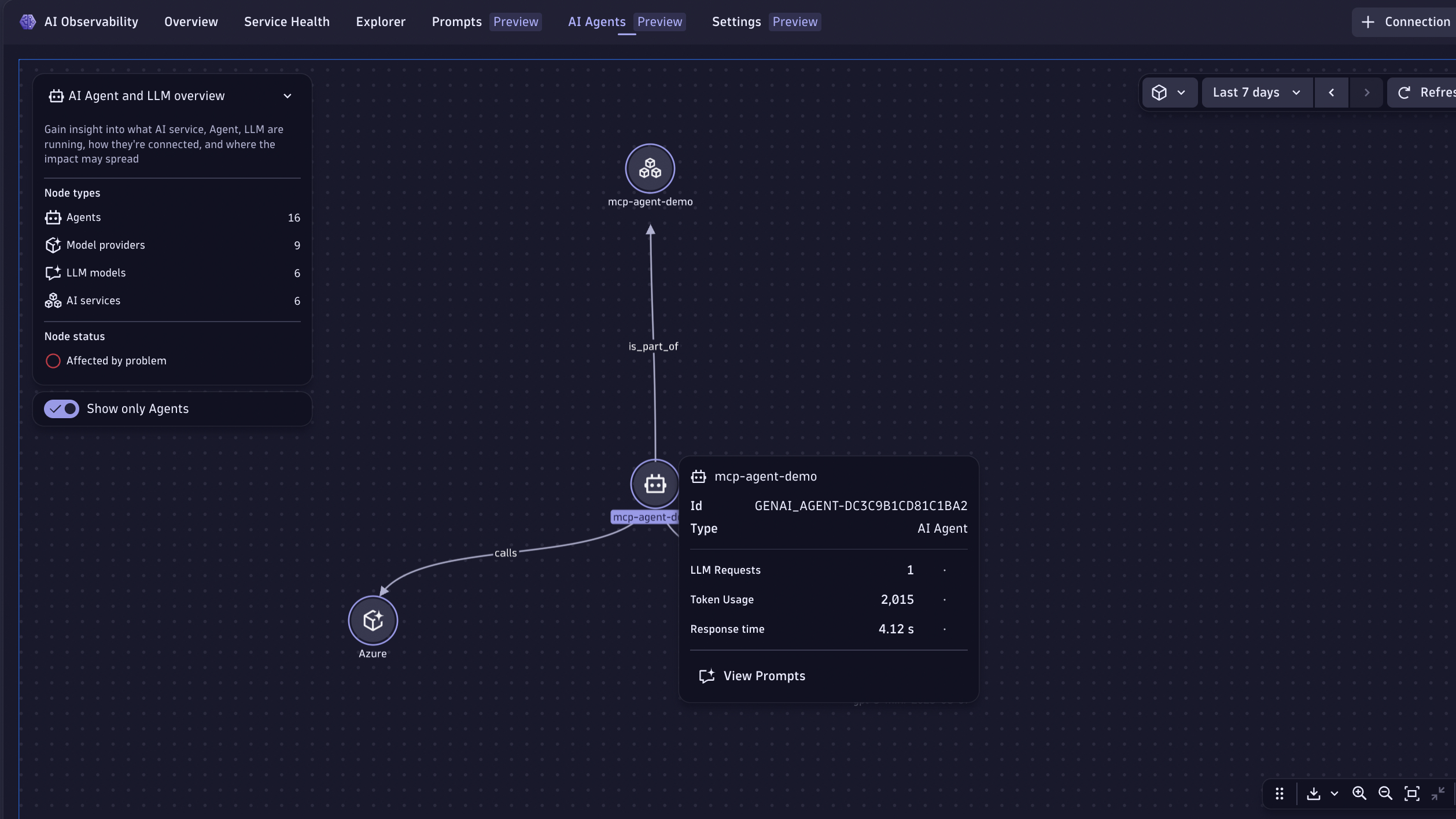Click the is_part_of edge label
The width and height of the screenshot is (1456, 819).
[653, 346]
